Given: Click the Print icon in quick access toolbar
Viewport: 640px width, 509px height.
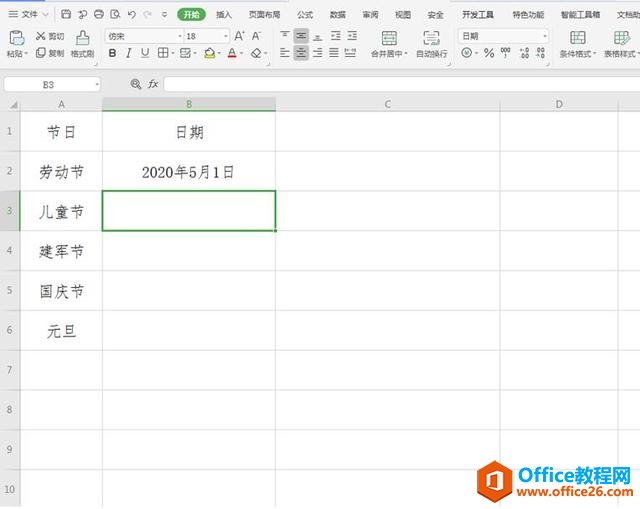Looking at the screenshot, I should click(x=99, y=15).
